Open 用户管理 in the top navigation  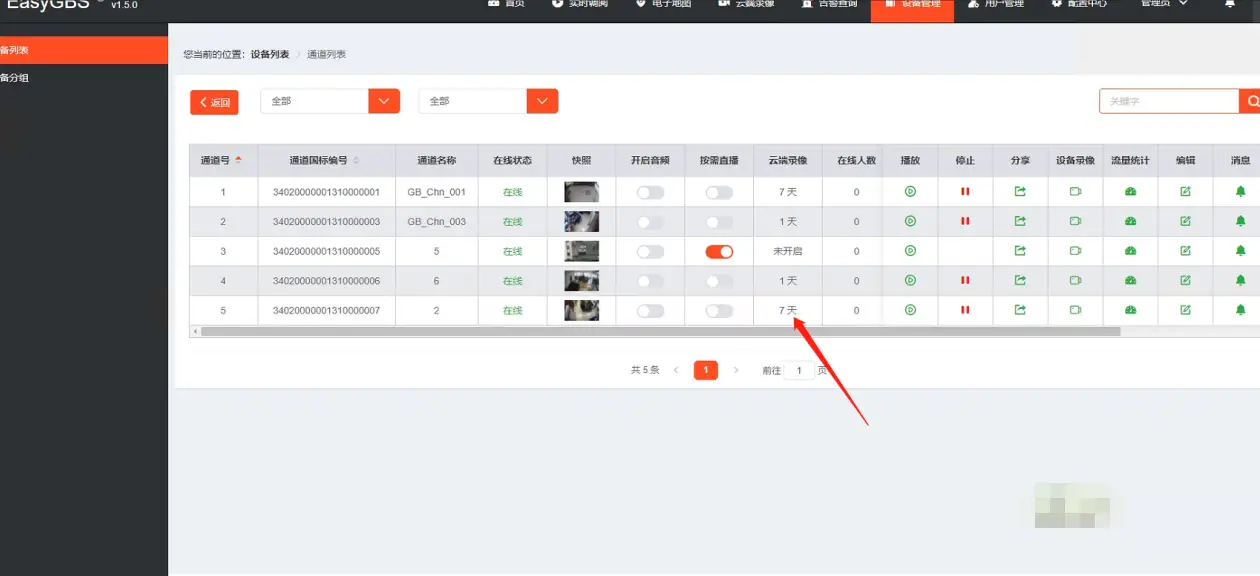tap(996, 5)
